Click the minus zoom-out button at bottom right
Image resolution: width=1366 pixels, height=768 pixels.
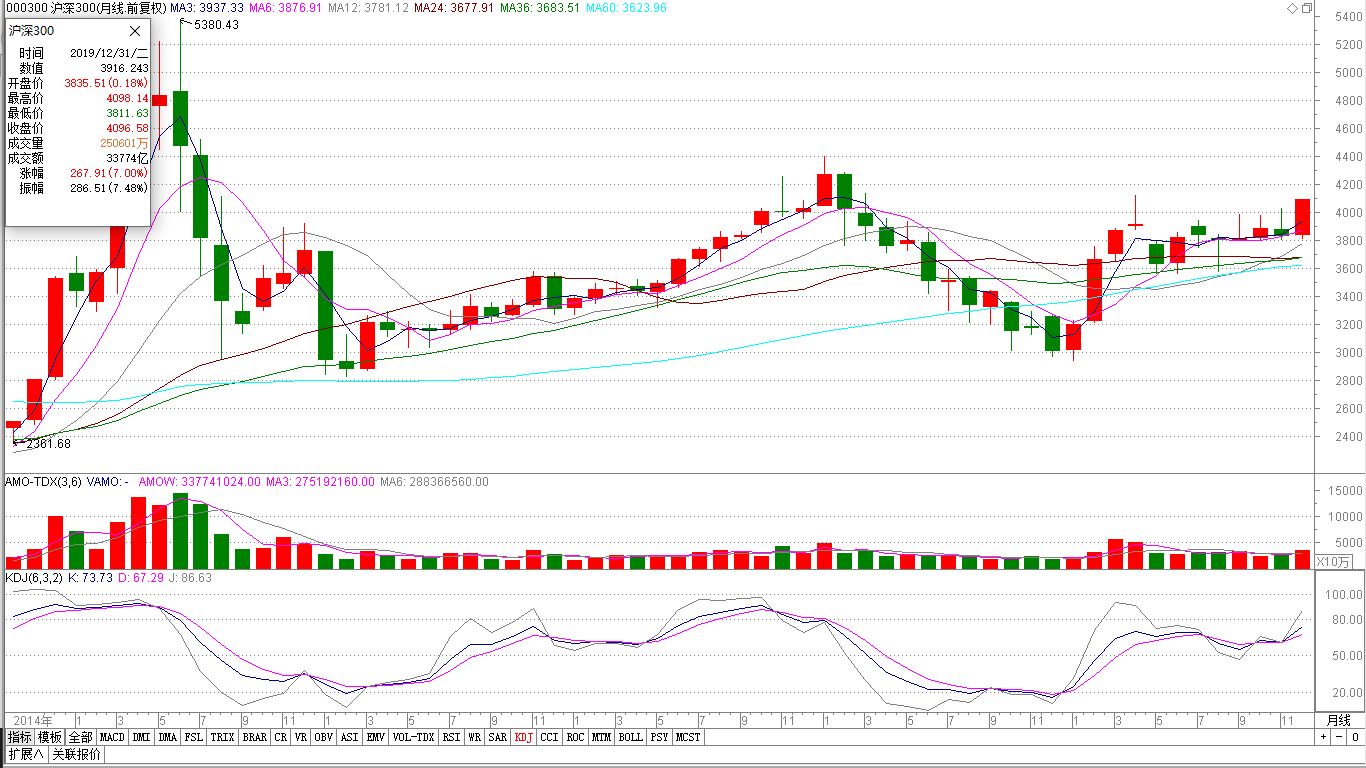[1338, 737]
